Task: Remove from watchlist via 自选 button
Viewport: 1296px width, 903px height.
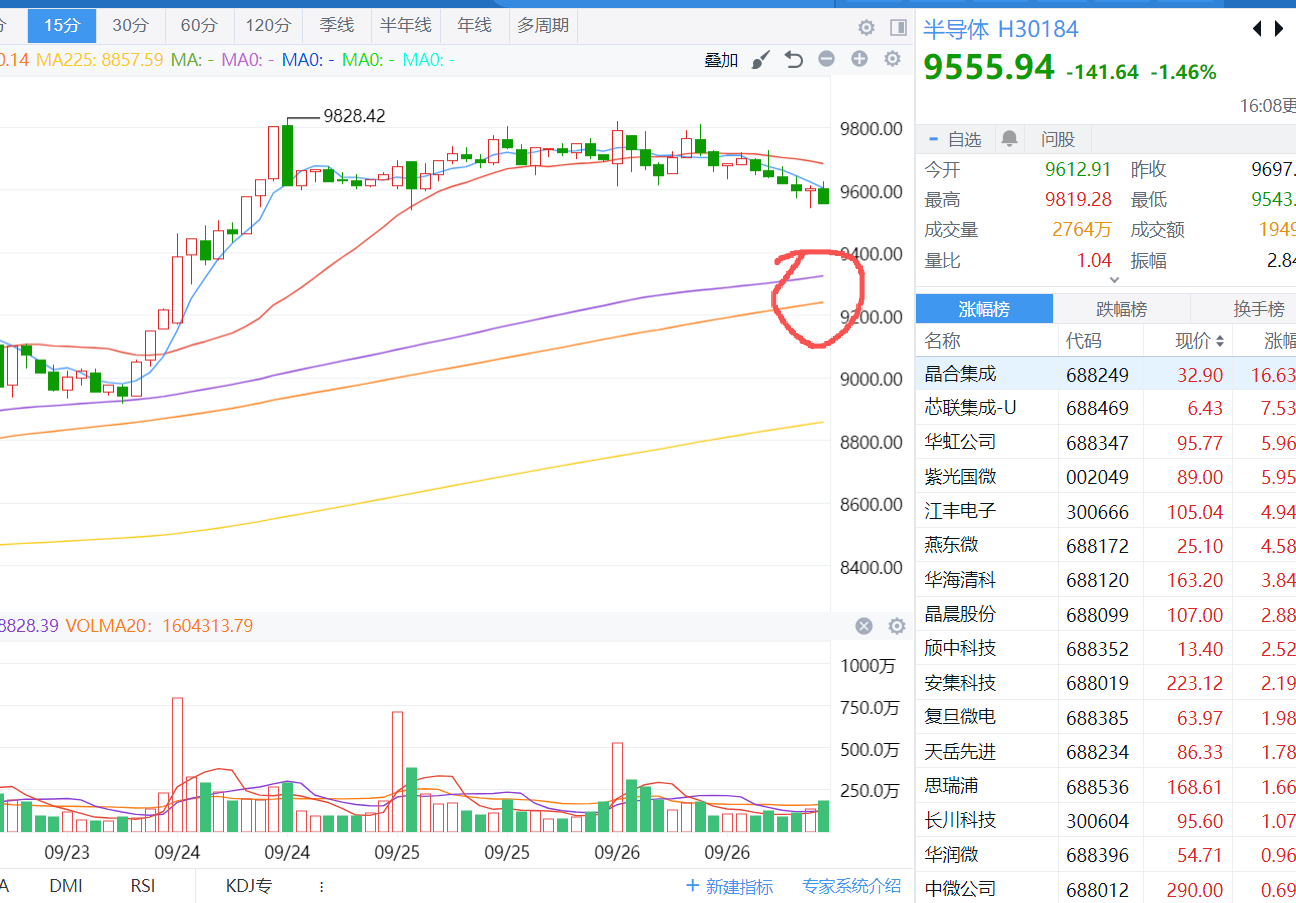Action: click(955, 139)
